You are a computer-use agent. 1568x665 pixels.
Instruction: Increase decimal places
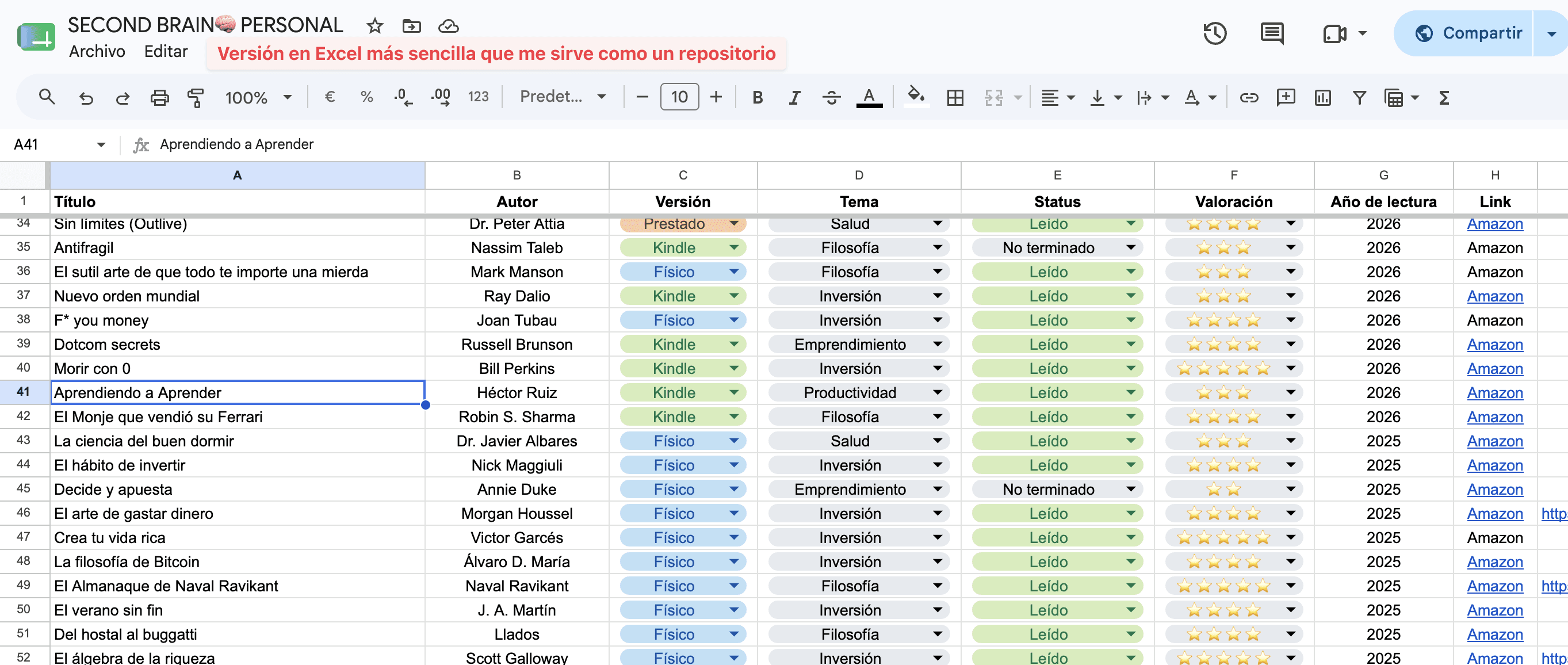441,97
